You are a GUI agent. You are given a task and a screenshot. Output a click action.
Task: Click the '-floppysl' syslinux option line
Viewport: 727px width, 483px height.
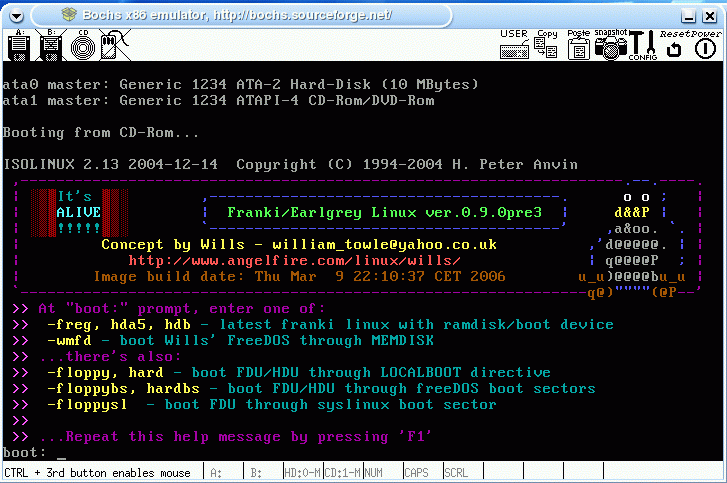272,404
